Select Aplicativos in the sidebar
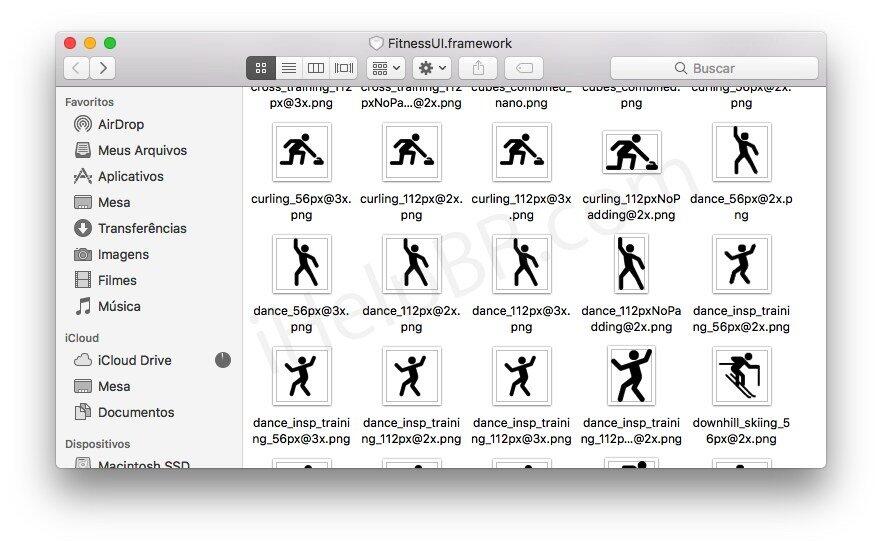 pos(130,176)
